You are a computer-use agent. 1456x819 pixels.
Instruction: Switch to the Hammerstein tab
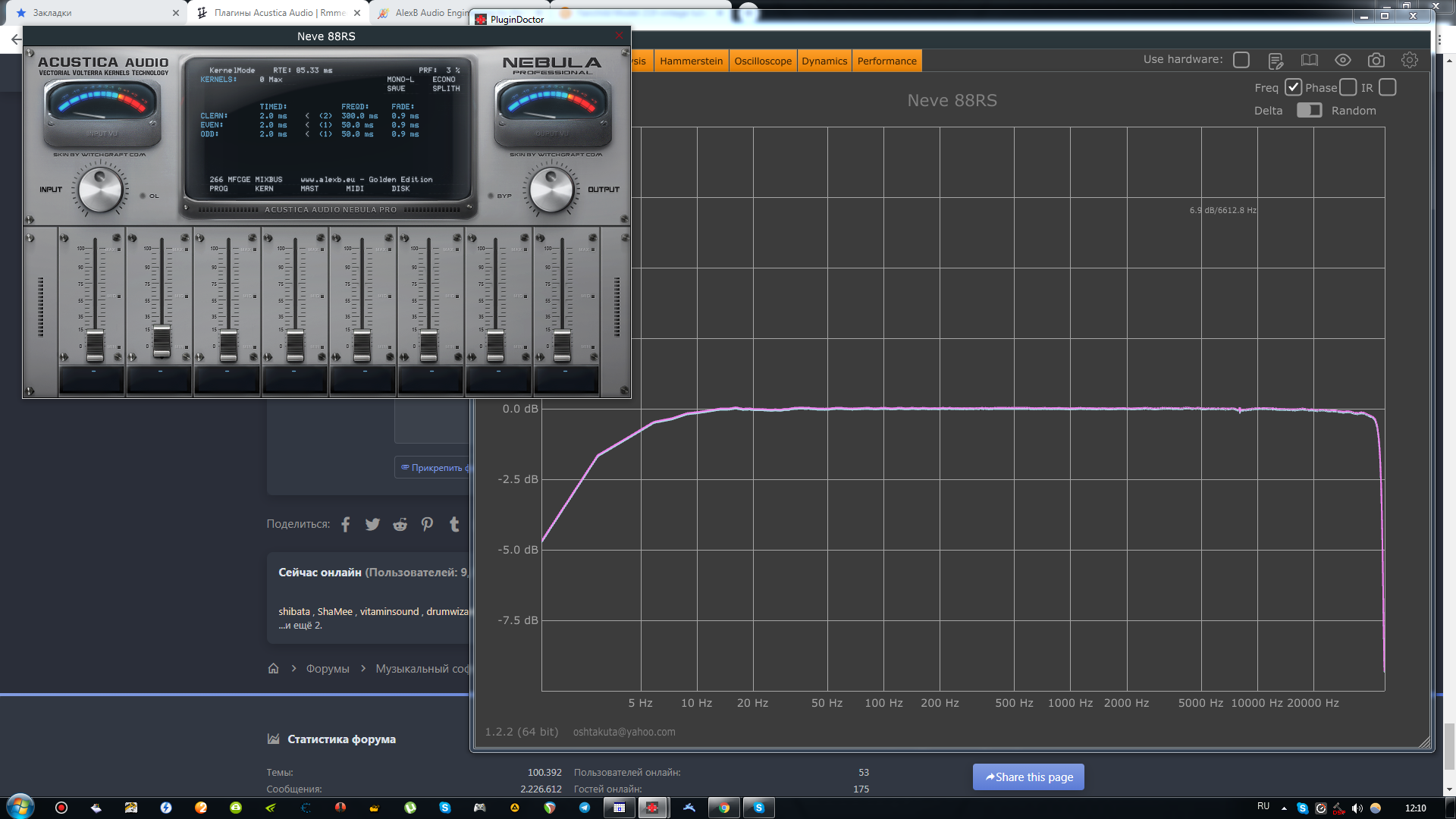tap(691, 61)
